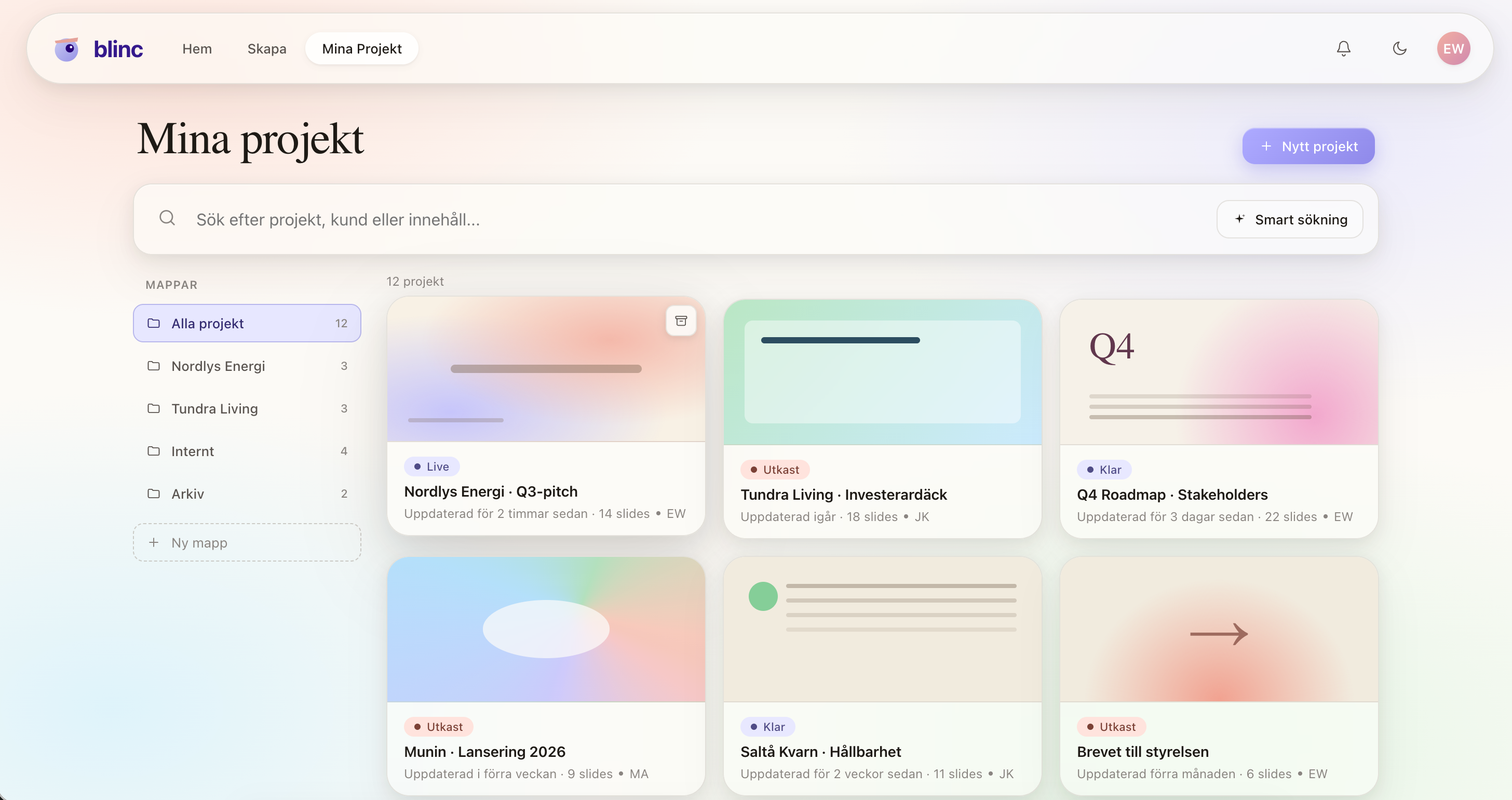Screen dimensions: 1512x800
Task: Click title Saltå Kvarn · Hållbarhet
Action: (820, 752)
